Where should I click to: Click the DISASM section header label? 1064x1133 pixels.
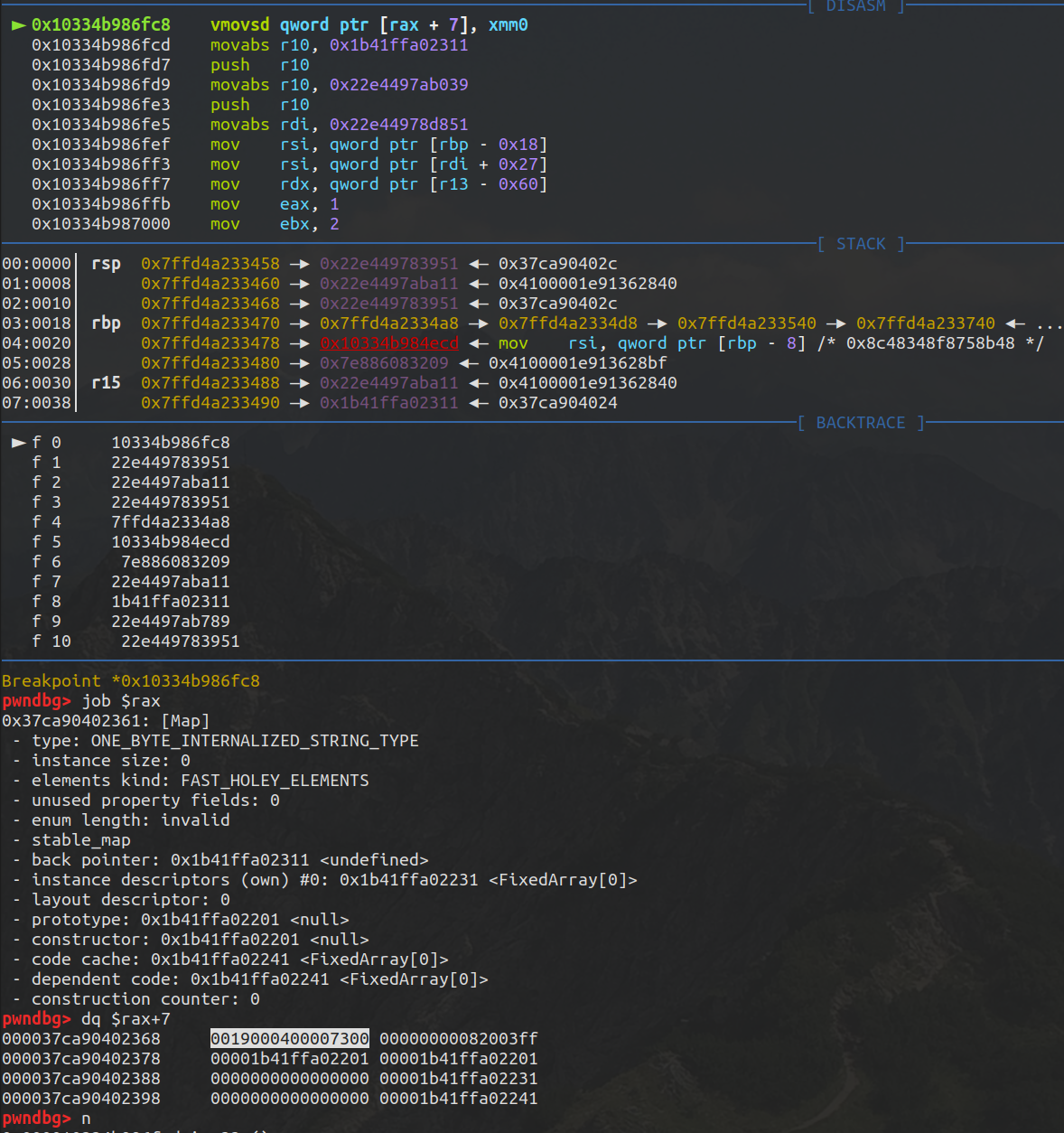[x=855, y=6]
